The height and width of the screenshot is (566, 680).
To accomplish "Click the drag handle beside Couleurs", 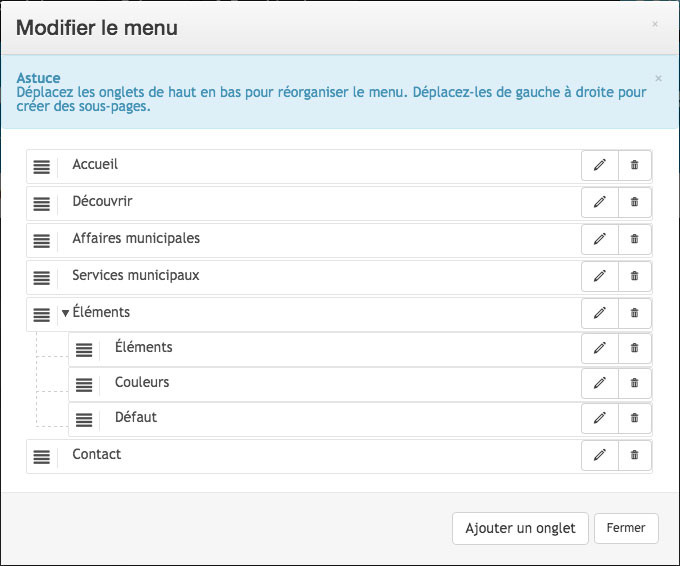I will click(84, 384).
